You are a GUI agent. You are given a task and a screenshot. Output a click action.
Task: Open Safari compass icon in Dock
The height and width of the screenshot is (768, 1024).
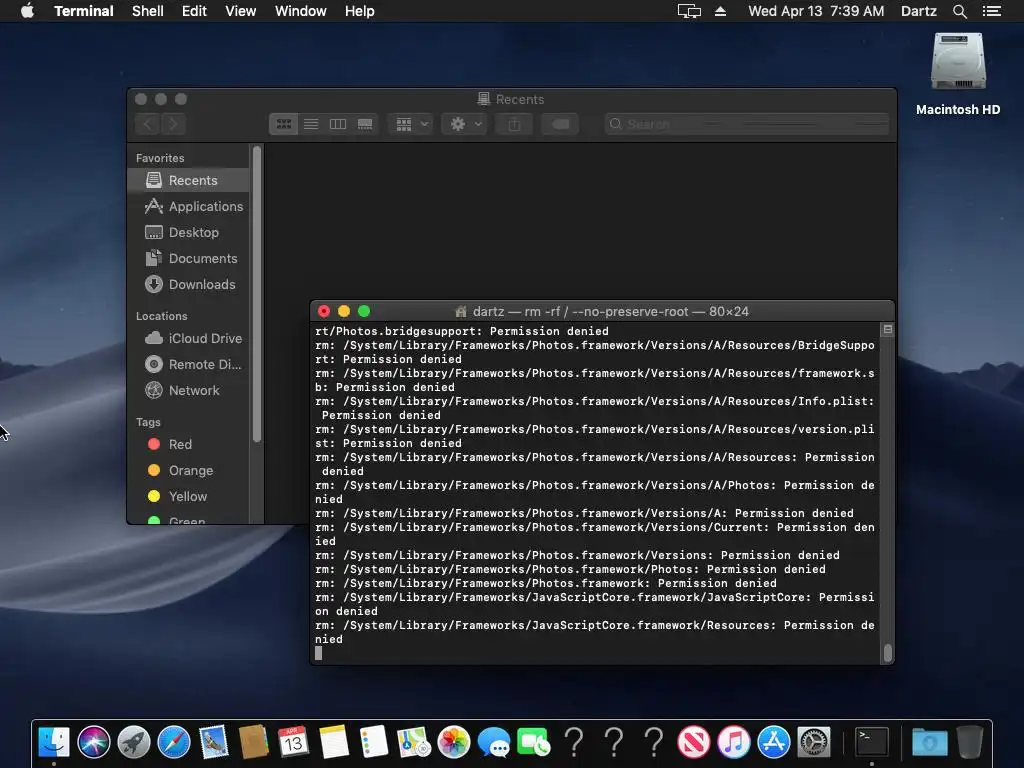[x=174, y=742]
